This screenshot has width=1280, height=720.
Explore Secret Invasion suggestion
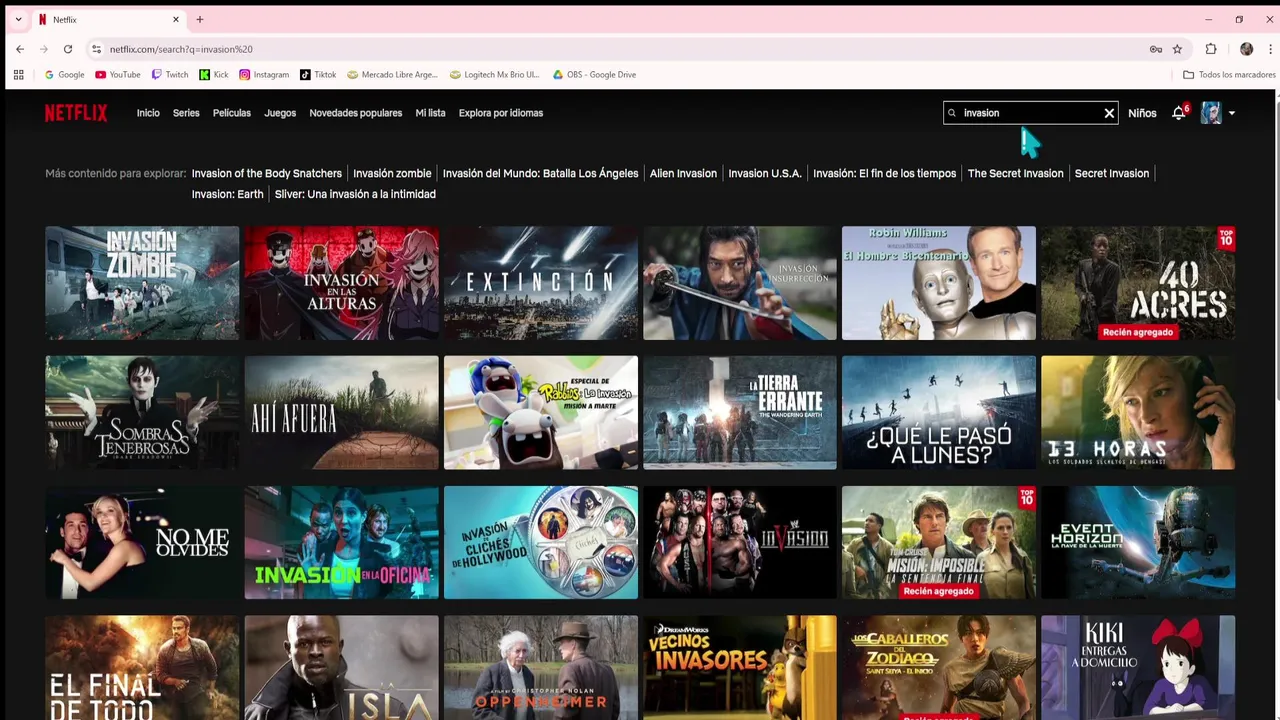click(x=1111, y=173)
